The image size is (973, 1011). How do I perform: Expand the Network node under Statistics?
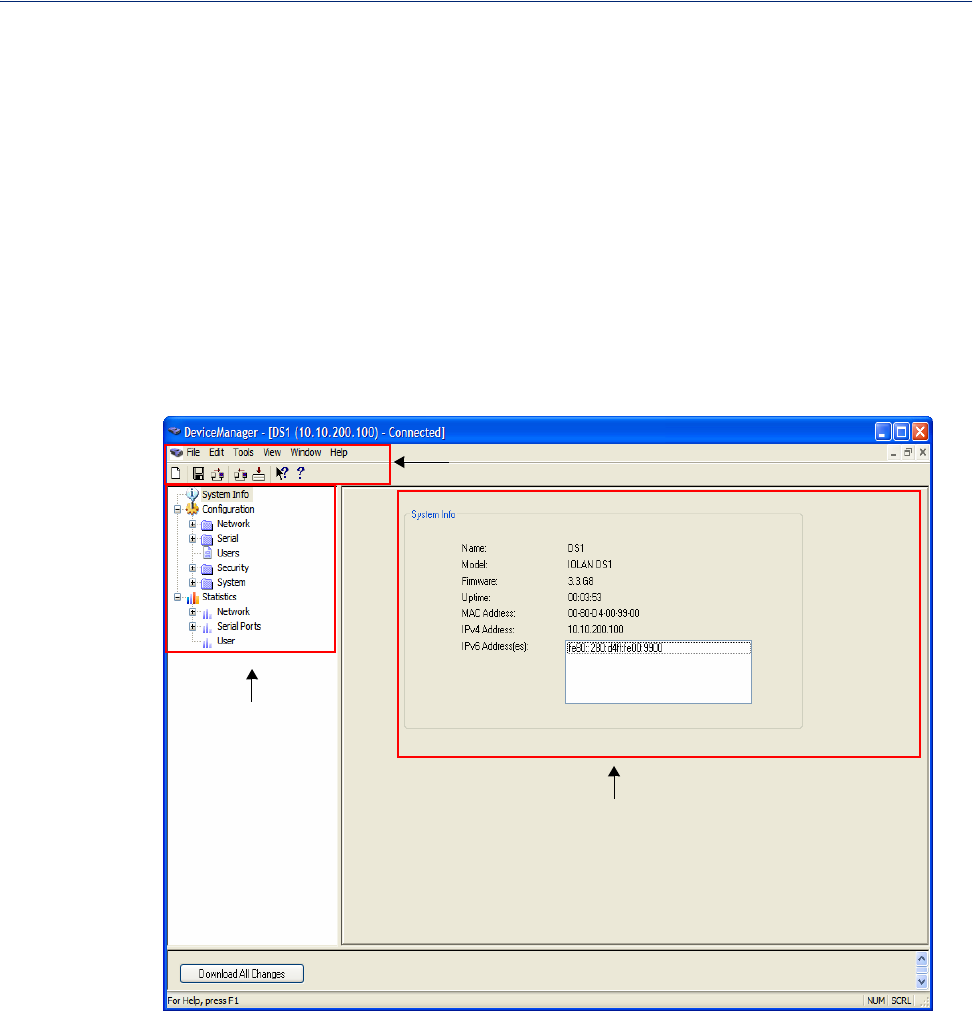(192, 612)
